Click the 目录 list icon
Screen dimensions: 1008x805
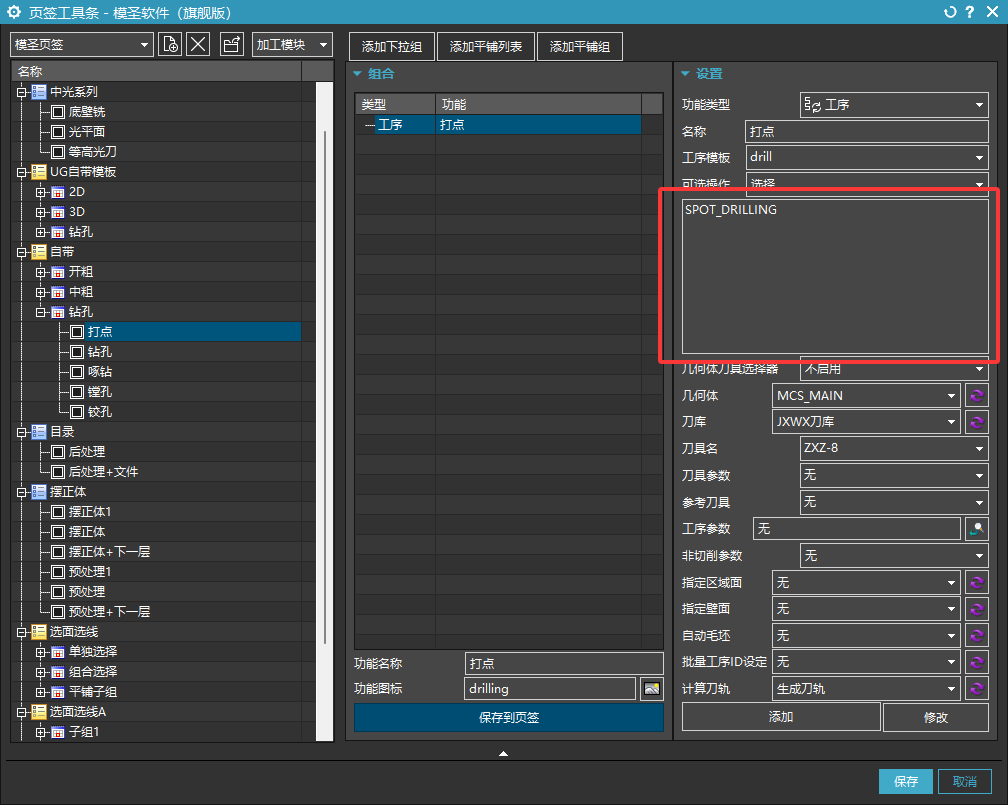(39, 432)
